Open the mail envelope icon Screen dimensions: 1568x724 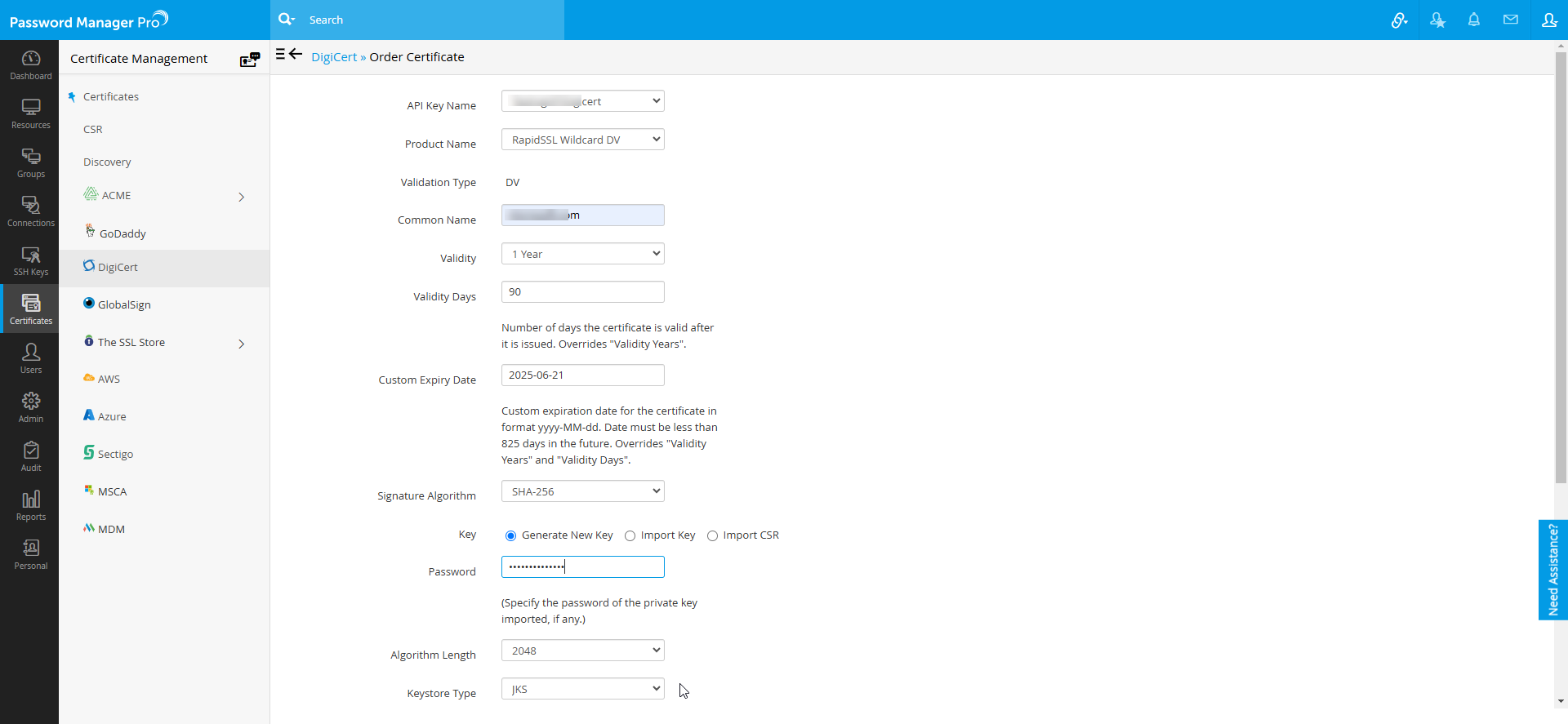(x=1510, y=20)
